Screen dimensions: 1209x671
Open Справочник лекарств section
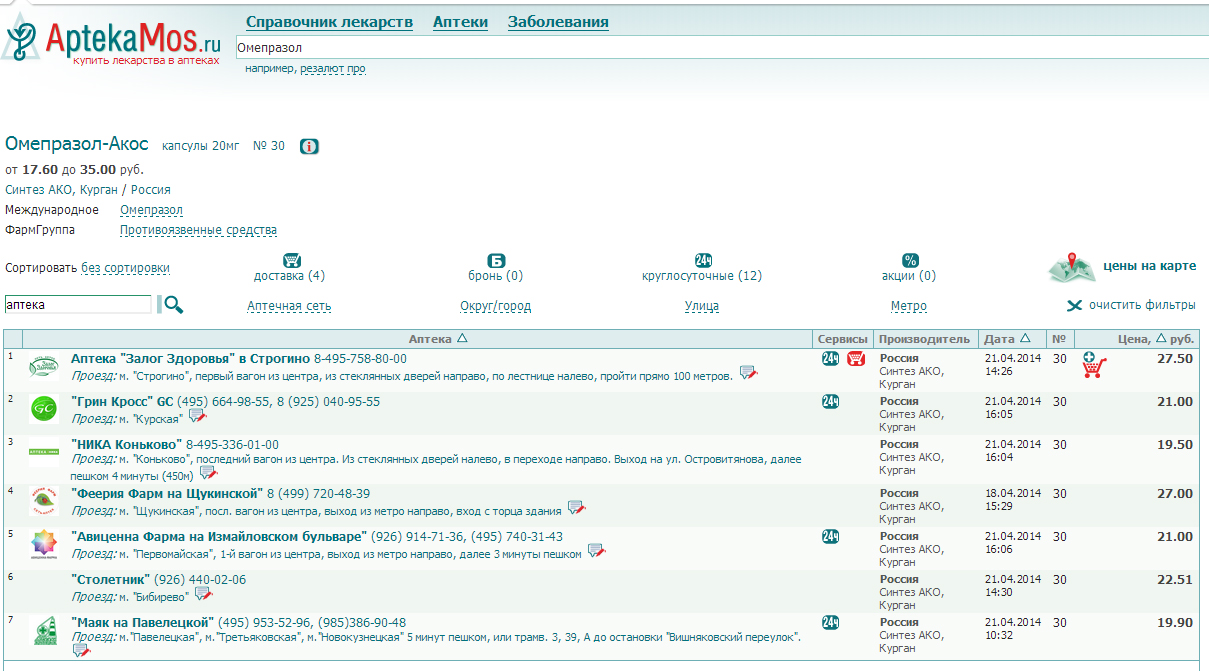click(329, 22)
